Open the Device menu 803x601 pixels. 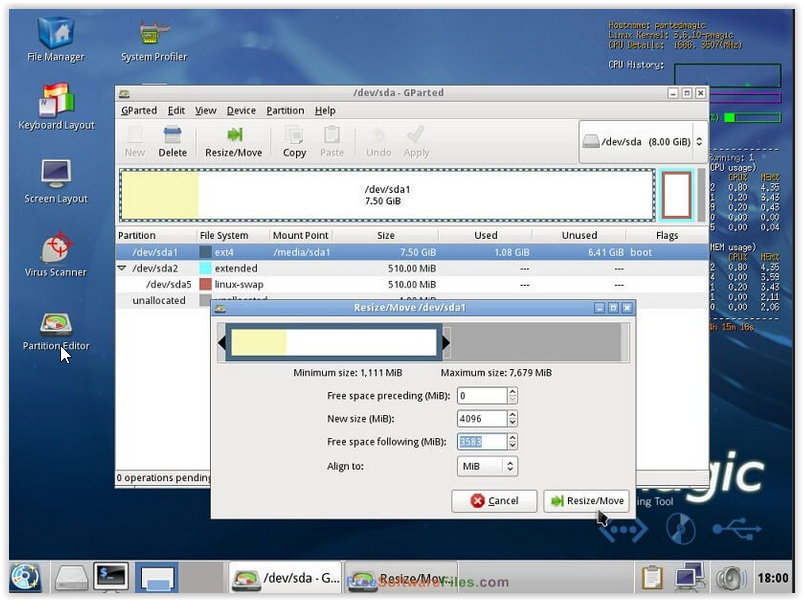[x=241, y=111]
